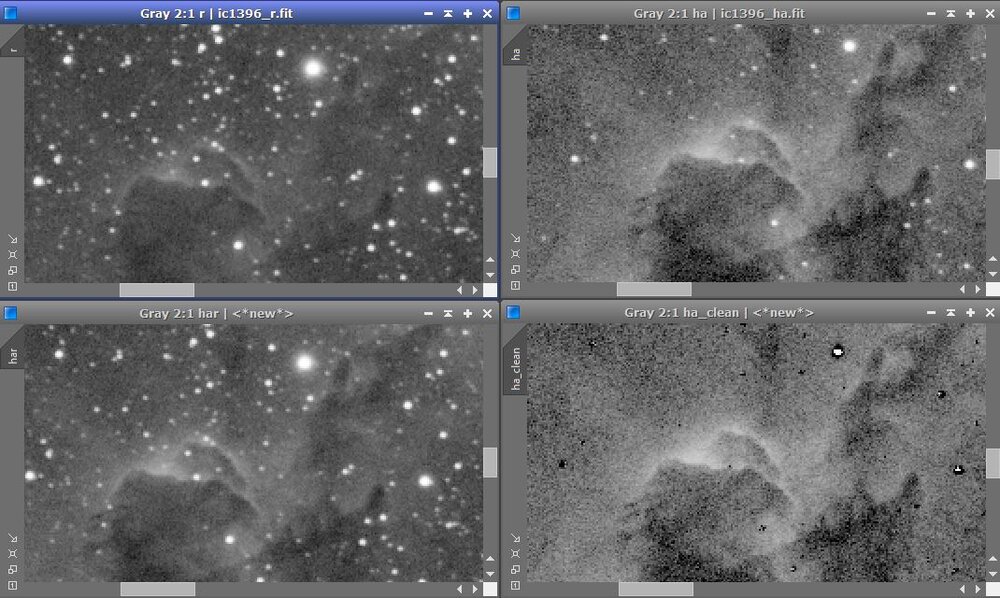The height and width of the screenshot is (598, 1000).
Task: Click scroll-right arrow in har window
Action: [x=474, y=589]
